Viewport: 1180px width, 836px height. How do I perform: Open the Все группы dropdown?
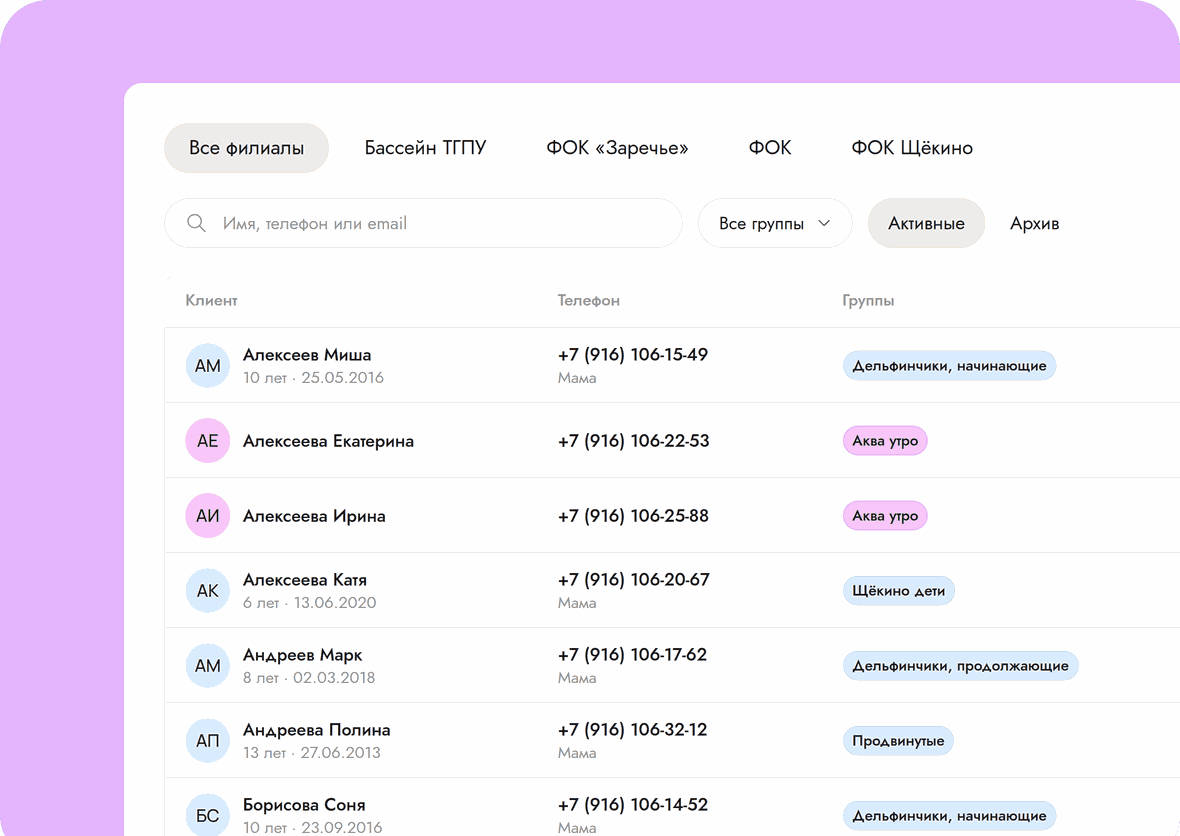(775, 223)
